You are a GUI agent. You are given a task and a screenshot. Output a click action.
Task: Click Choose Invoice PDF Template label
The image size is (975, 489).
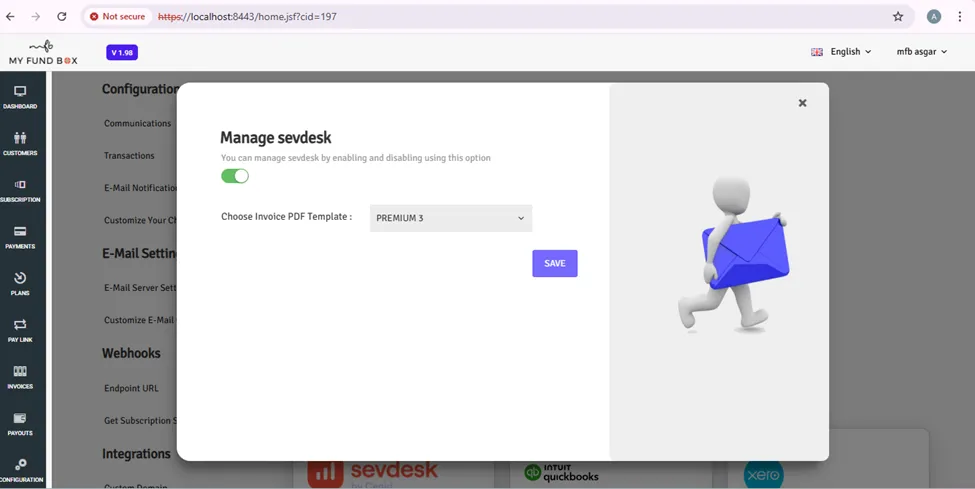[x=287, y=217]
